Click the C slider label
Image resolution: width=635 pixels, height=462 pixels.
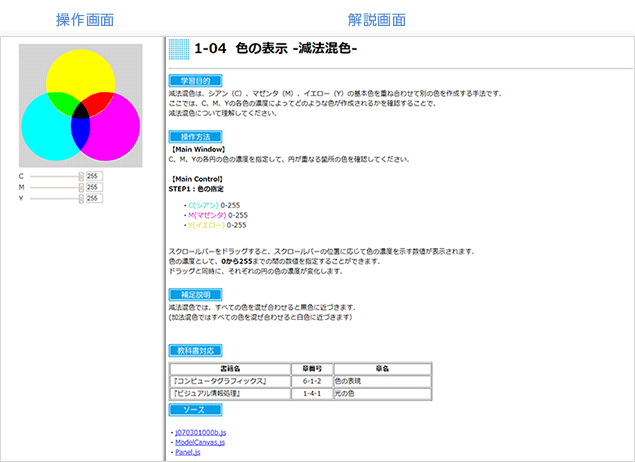[x=21, y=176]
